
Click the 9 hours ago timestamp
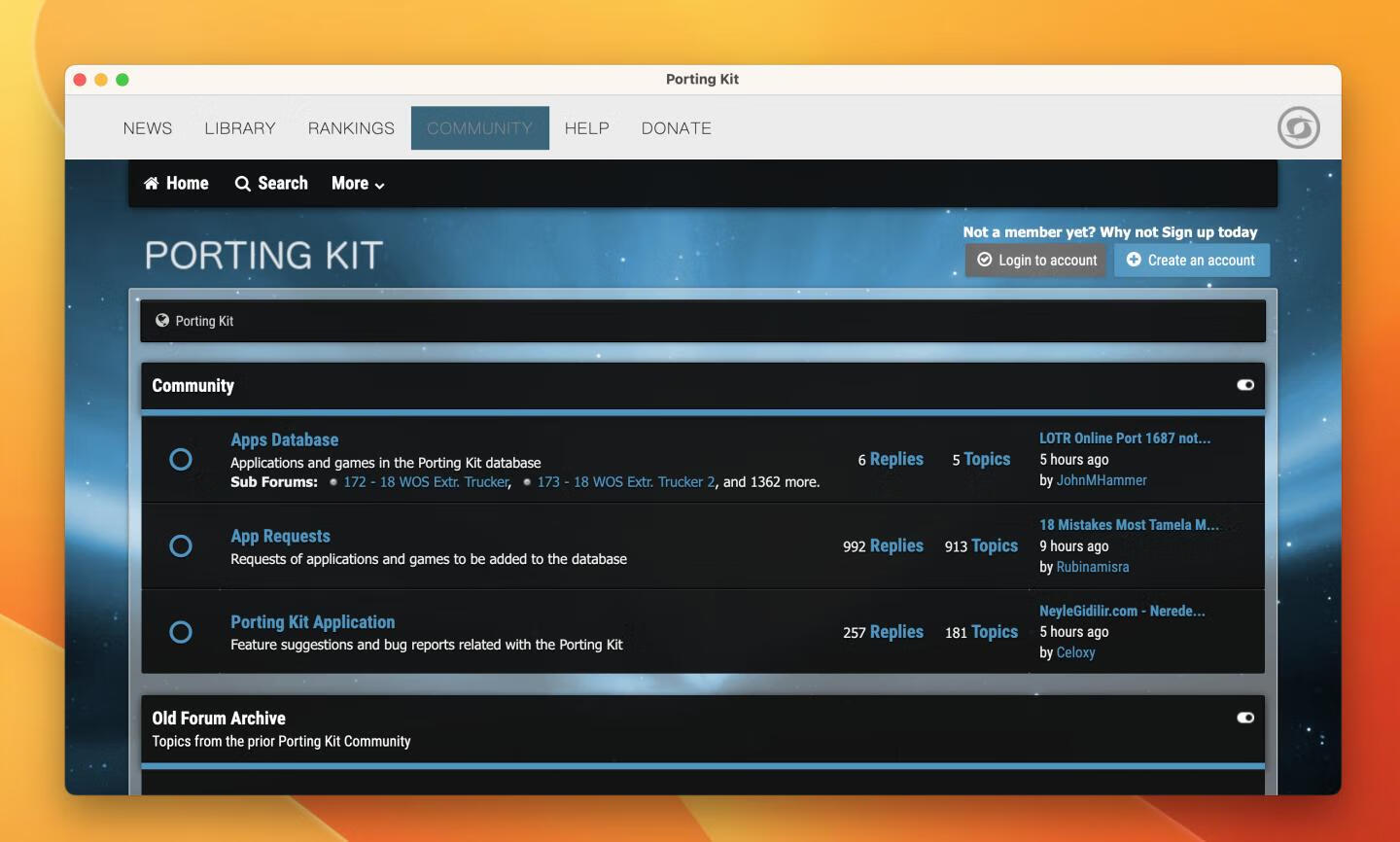click(1074, 546)
